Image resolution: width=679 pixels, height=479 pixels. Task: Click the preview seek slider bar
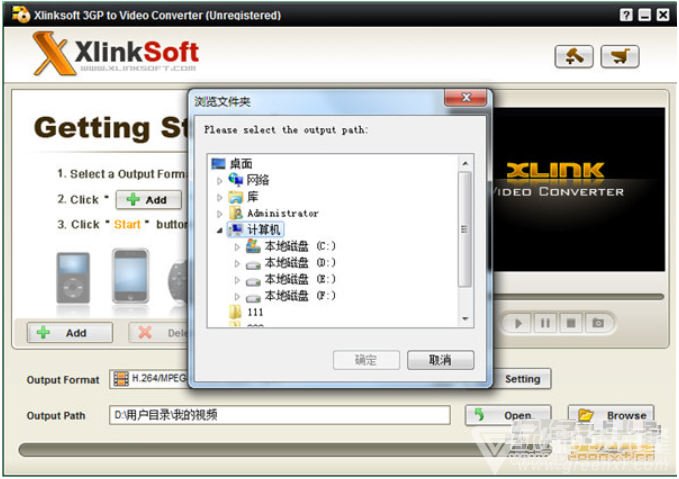[579, 297]
